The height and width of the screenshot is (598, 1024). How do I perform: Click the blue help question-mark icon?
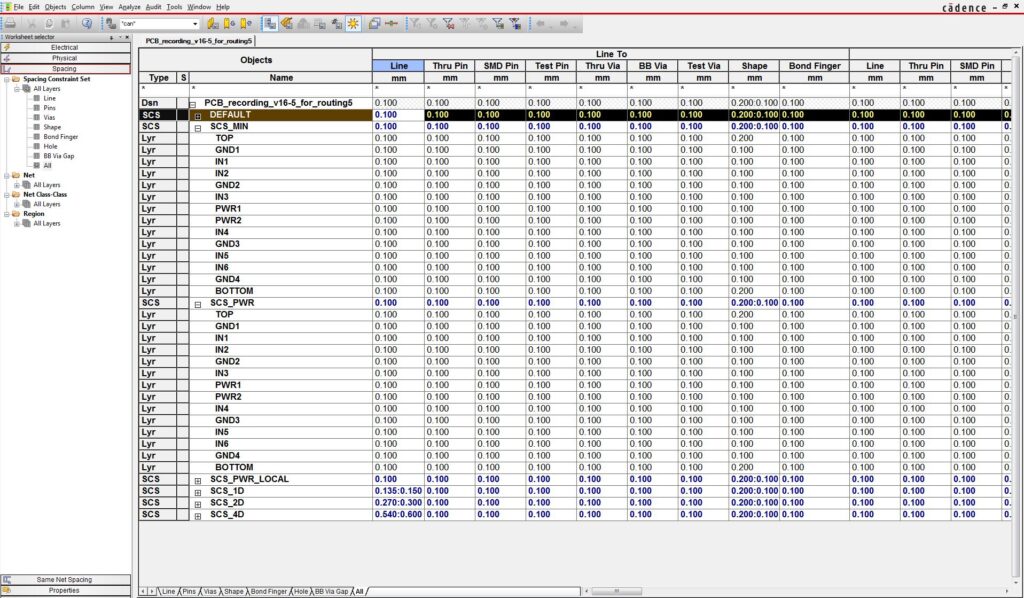[x=87, y=23]
